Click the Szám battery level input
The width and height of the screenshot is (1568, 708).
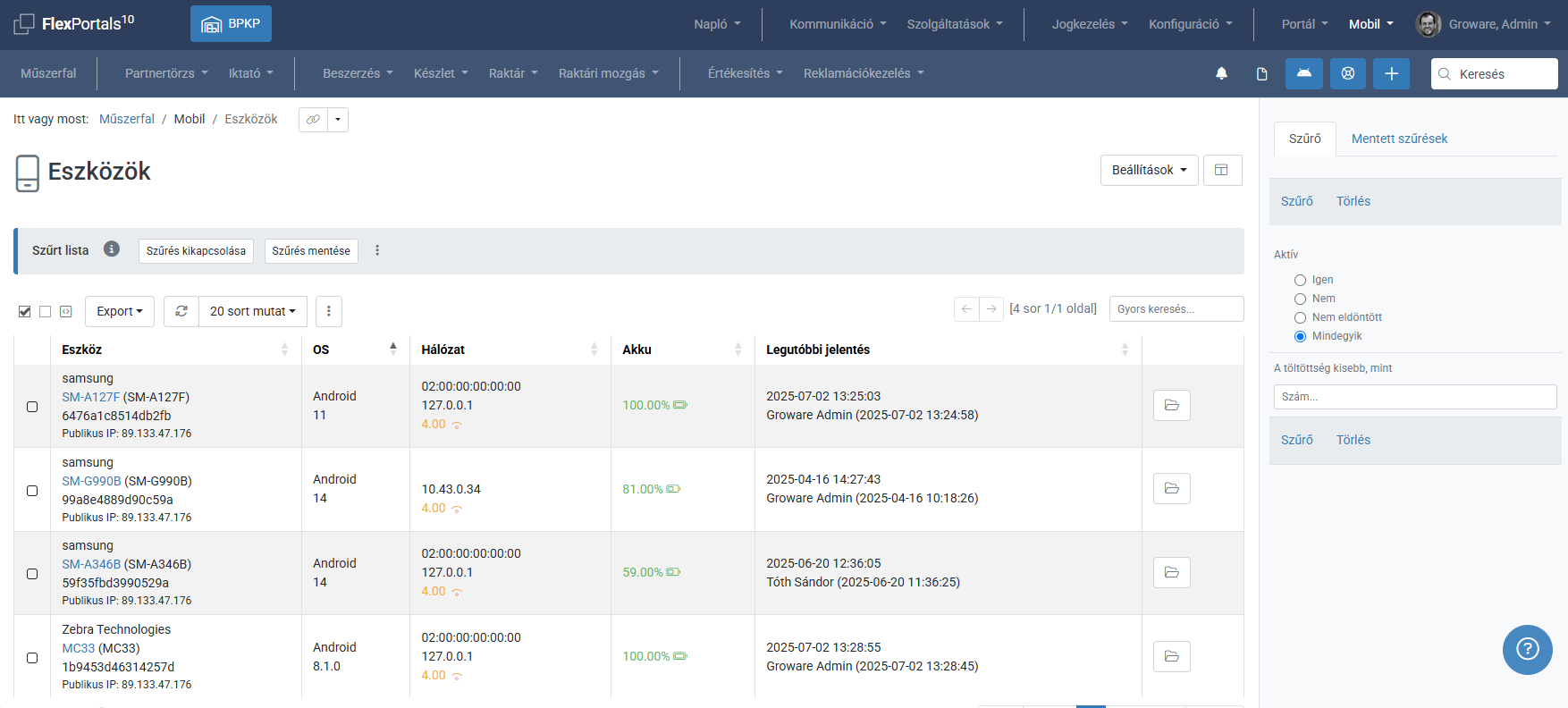(x=1415, y=397)
